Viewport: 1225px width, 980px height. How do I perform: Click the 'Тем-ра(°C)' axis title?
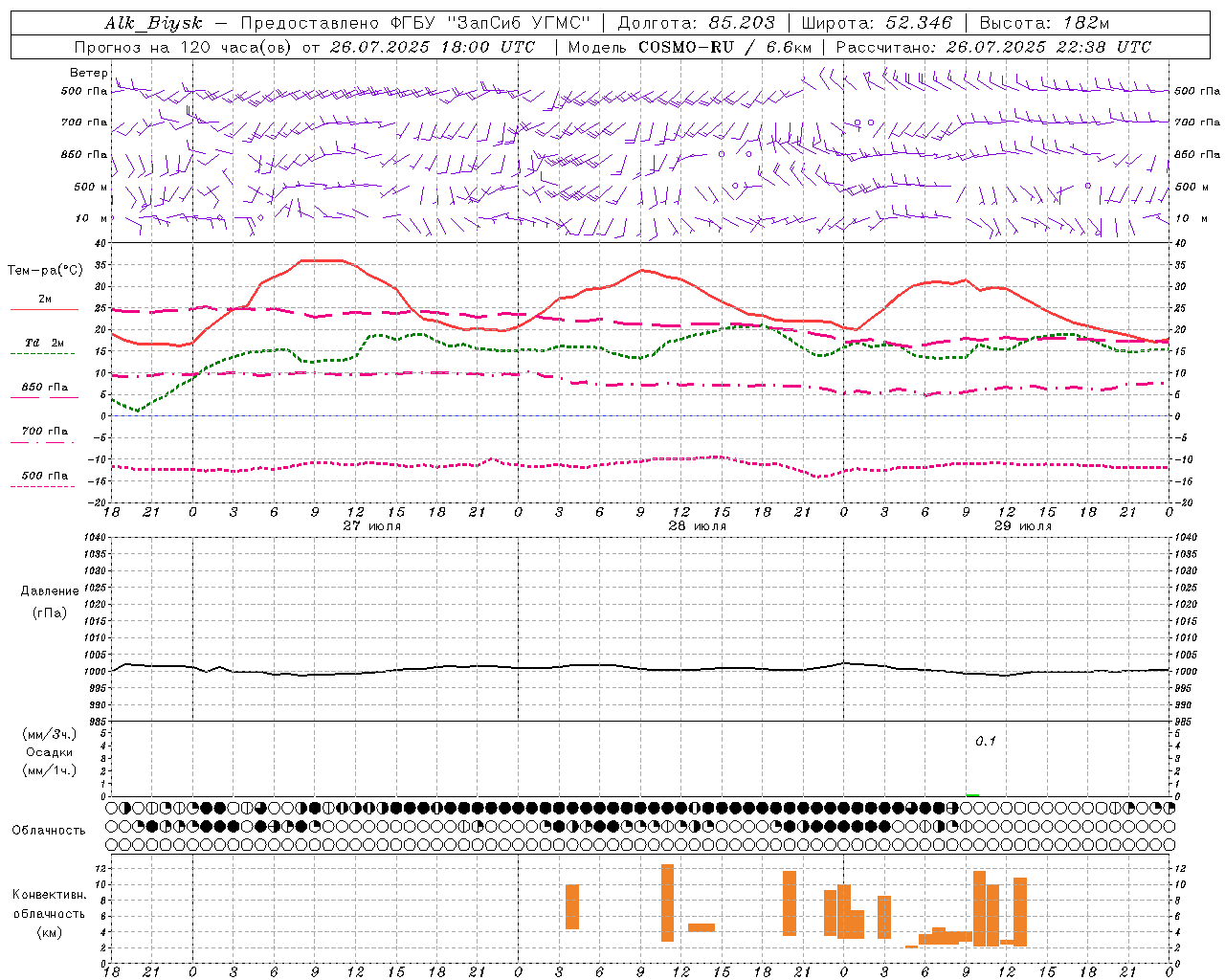[x=45, y=271]
